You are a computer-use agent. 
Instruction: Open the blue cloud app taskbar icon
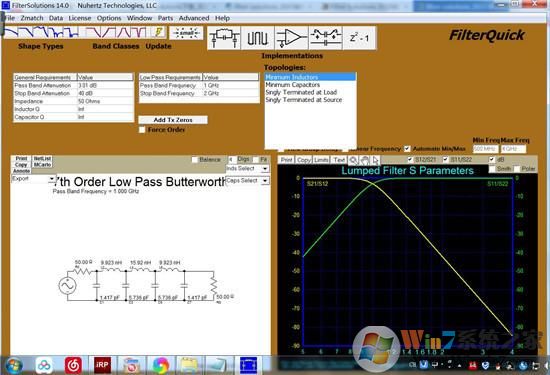click(x=44, y=365)
